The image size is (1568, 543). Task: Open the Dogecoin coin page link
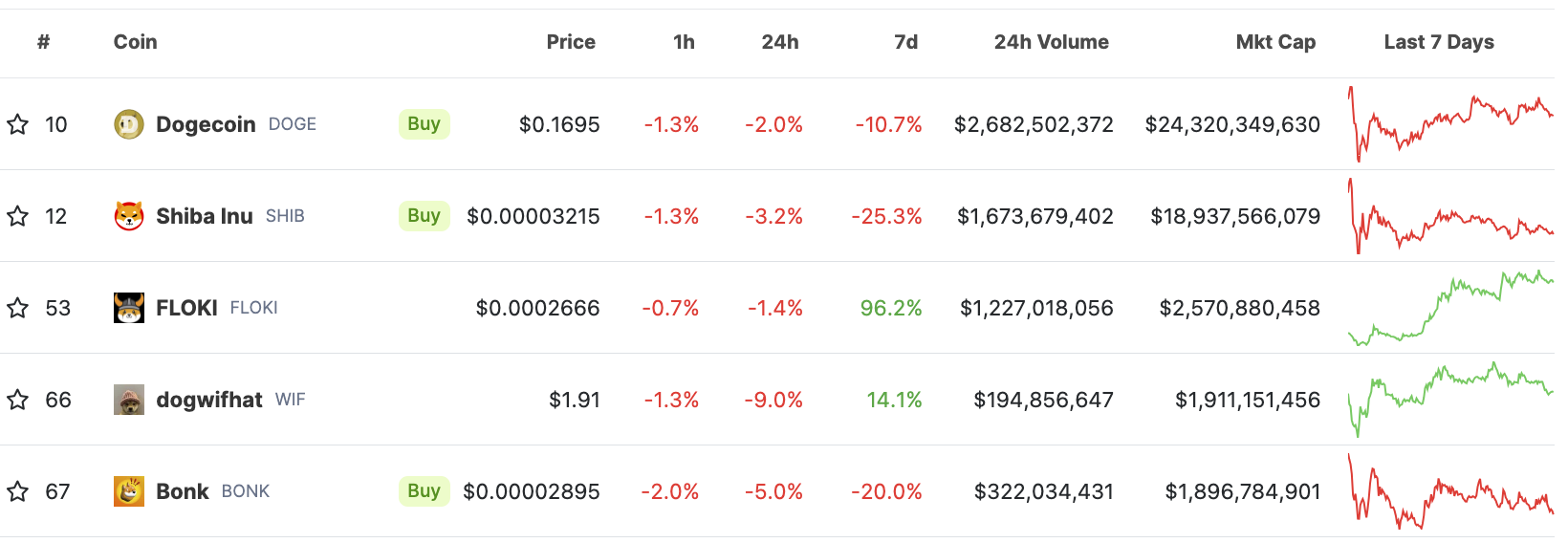click(206, 124)
